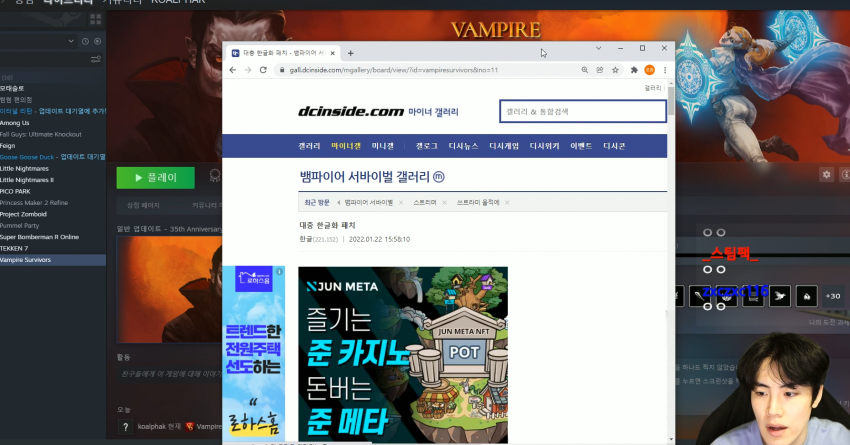The height and width of the screenshot is (445, 850).
Task: Open 마이너 갤러리 link next to logo
Action: coord(433,112)
